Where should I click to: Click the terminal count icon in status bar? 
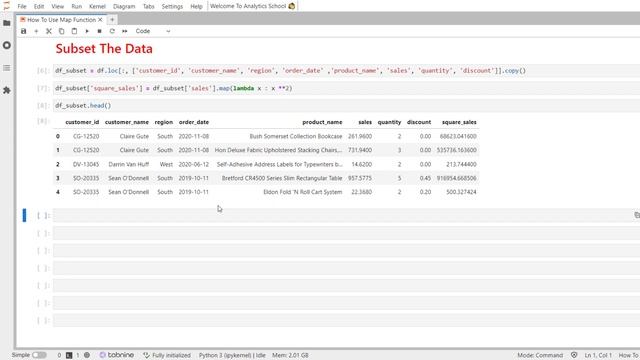pyautogui.click(x=69, y=356)
